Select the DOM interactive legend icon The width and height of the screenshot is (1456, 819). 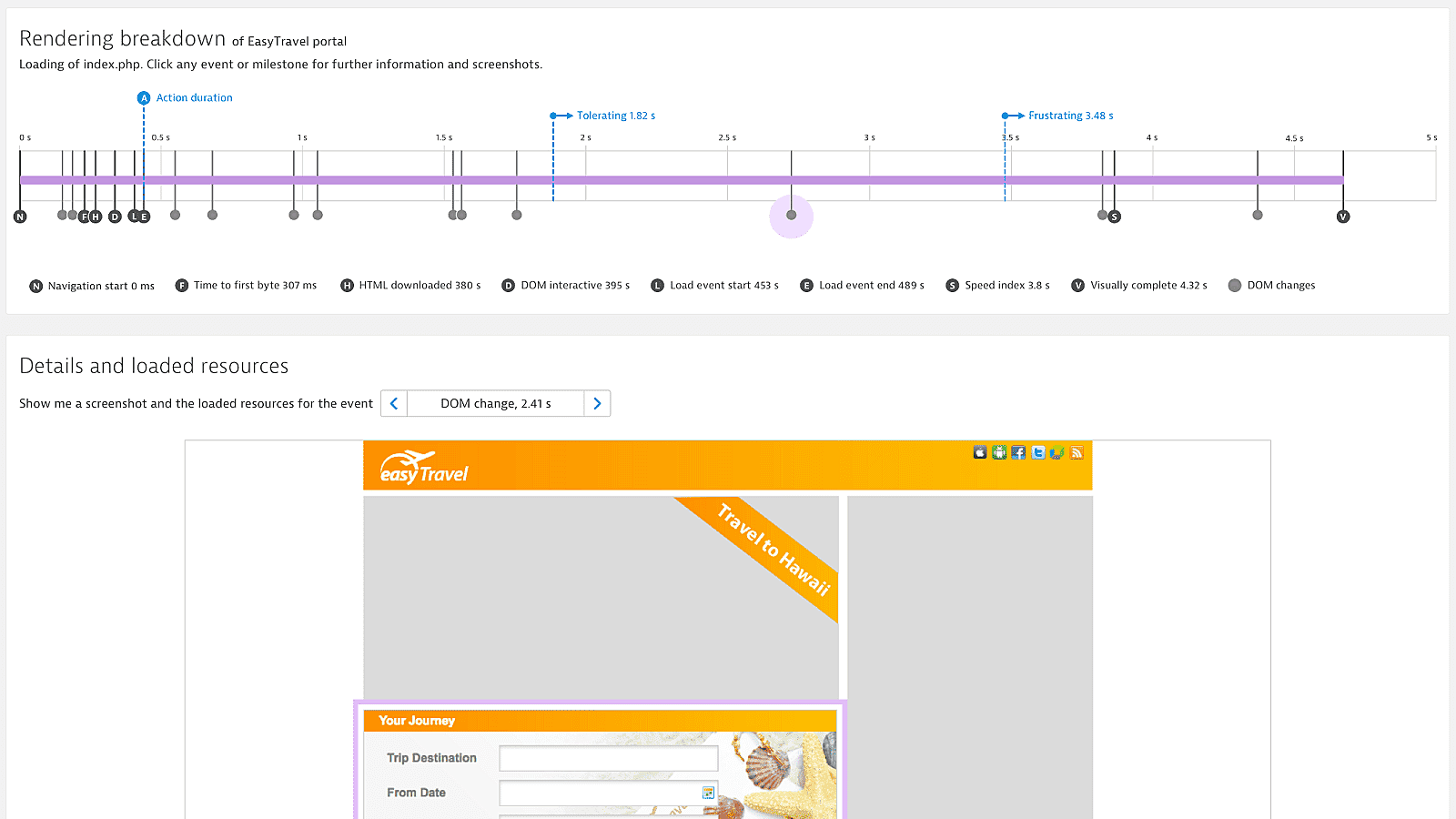click(x=508, y=285)
